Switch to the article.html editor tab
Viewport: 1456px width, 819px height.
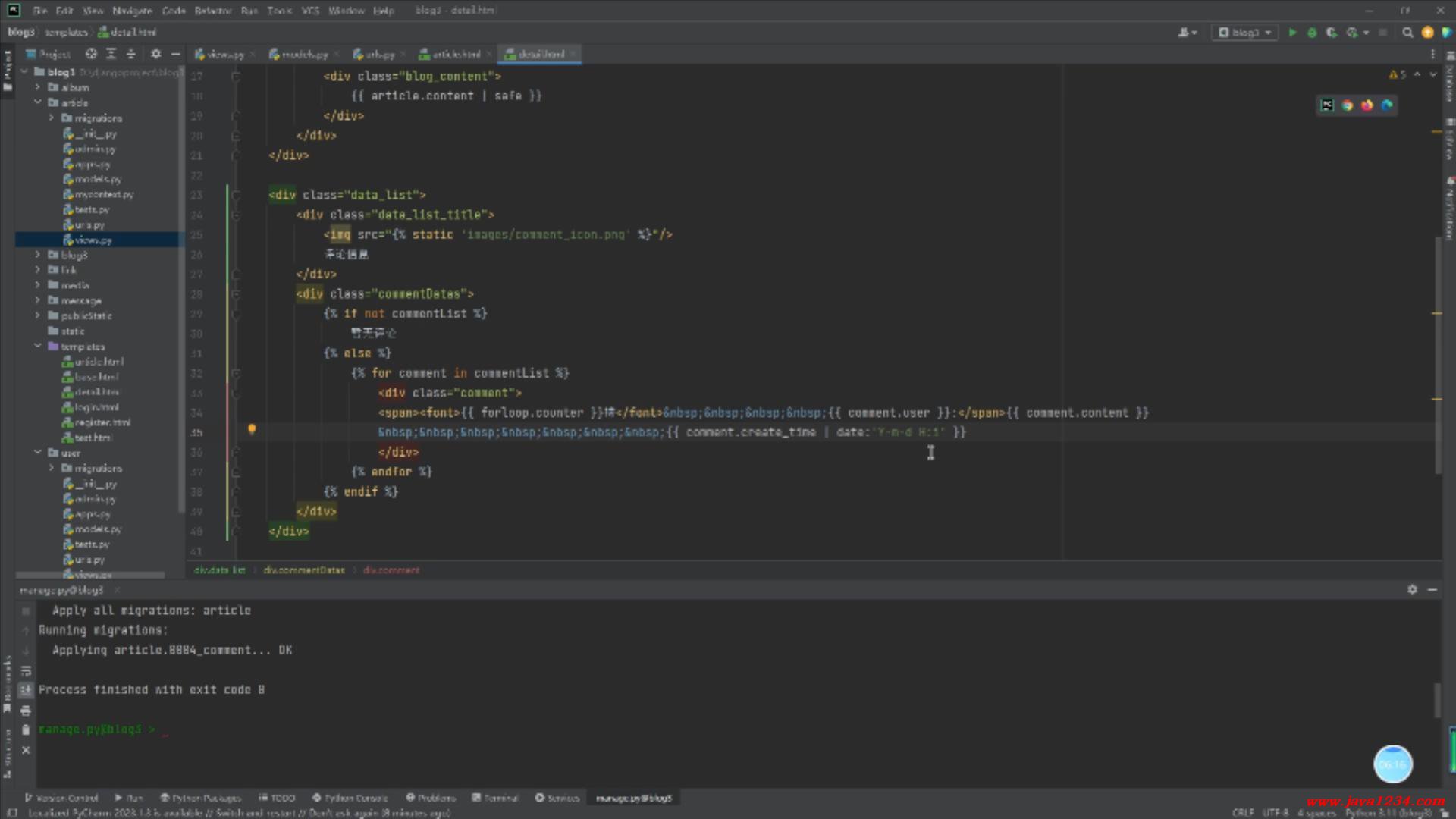click(x=455, y=55)
